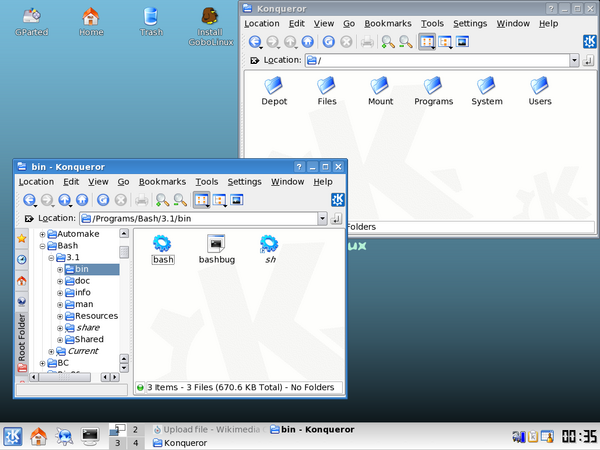Click Back arrow in bin Konqueror window

click(x=29, y=200)
